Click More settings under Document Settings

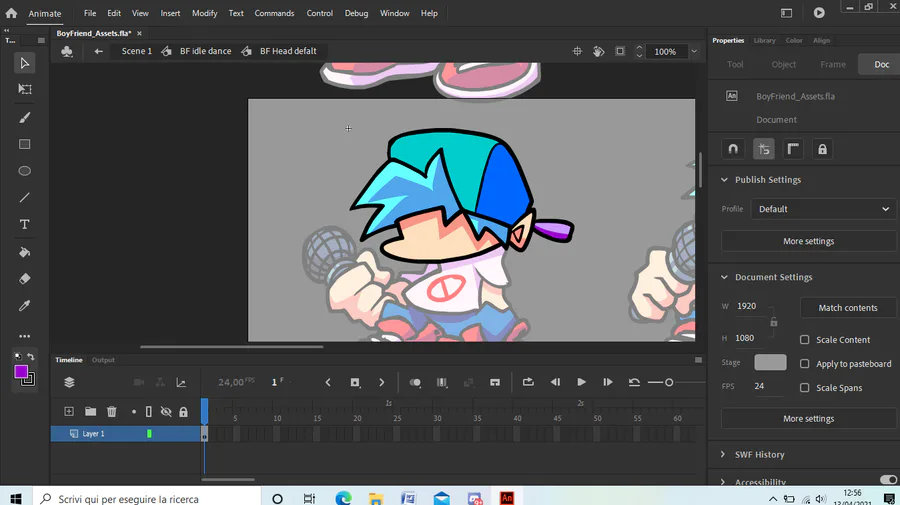808,418
